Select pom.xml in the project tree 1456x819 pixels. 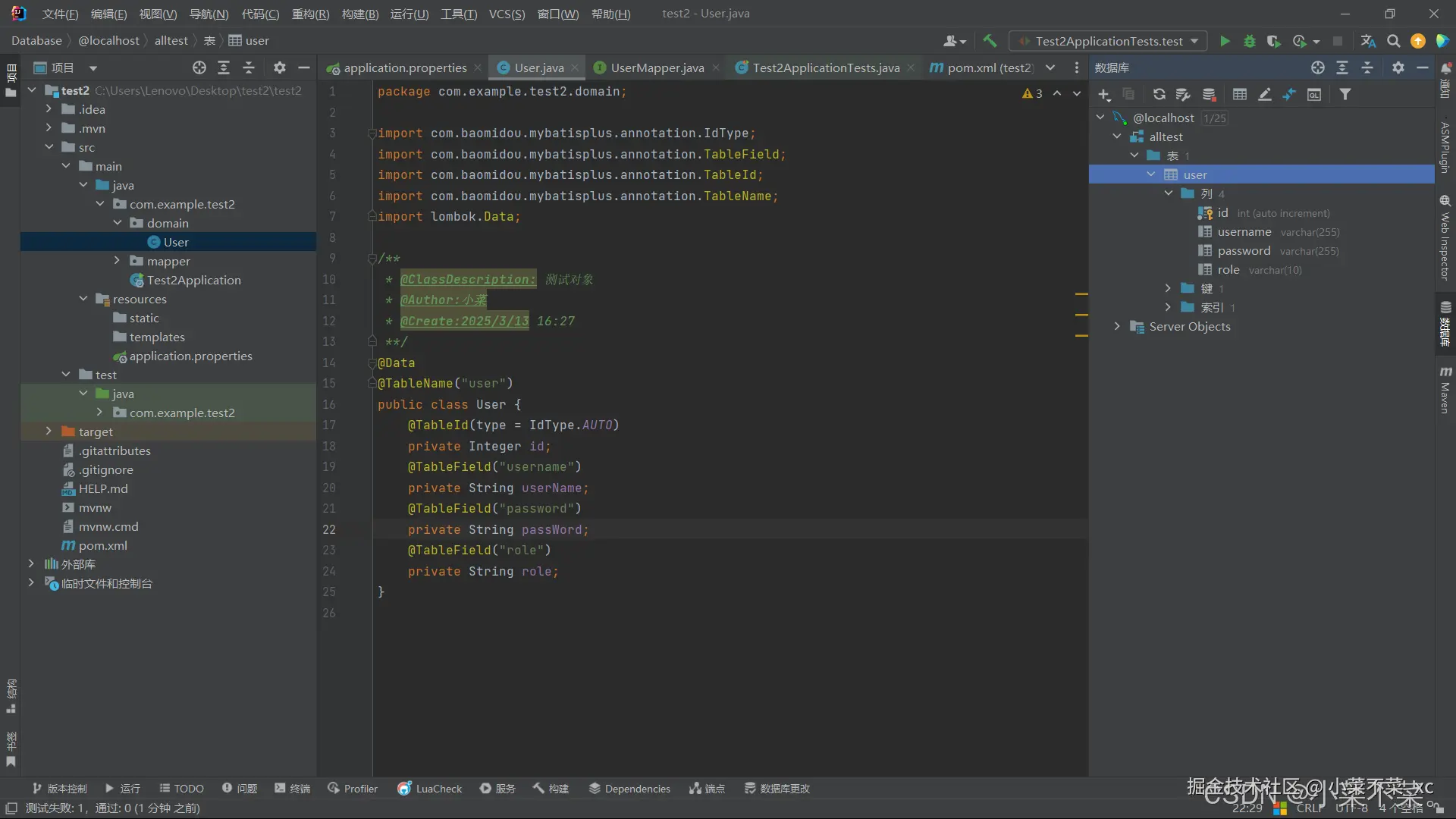[x=102, y=545]
